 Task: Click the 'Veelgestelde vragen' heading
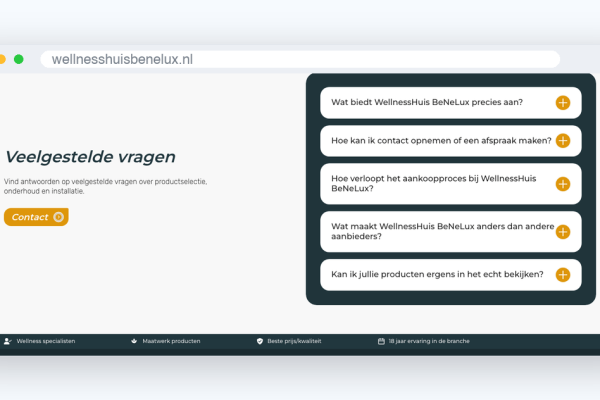click(90, 157)
